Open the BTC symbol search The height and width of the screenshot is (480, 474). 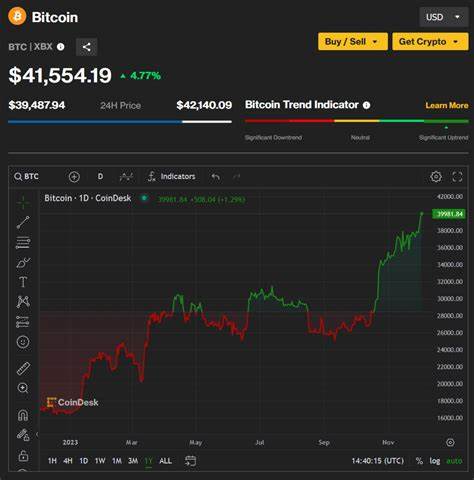click(27, 176)
